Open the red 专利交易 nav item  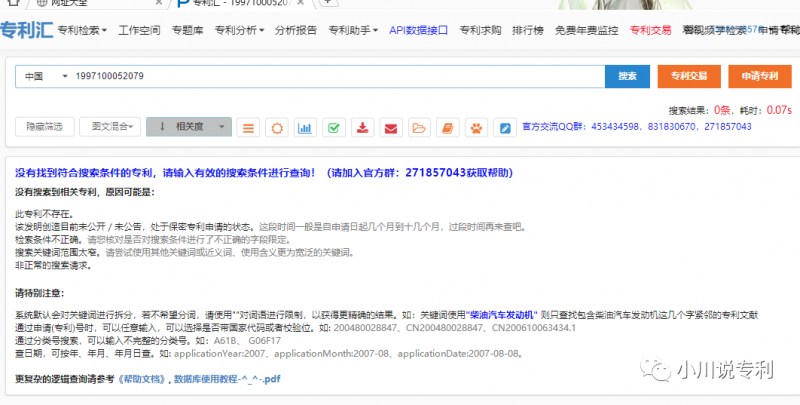651,30
